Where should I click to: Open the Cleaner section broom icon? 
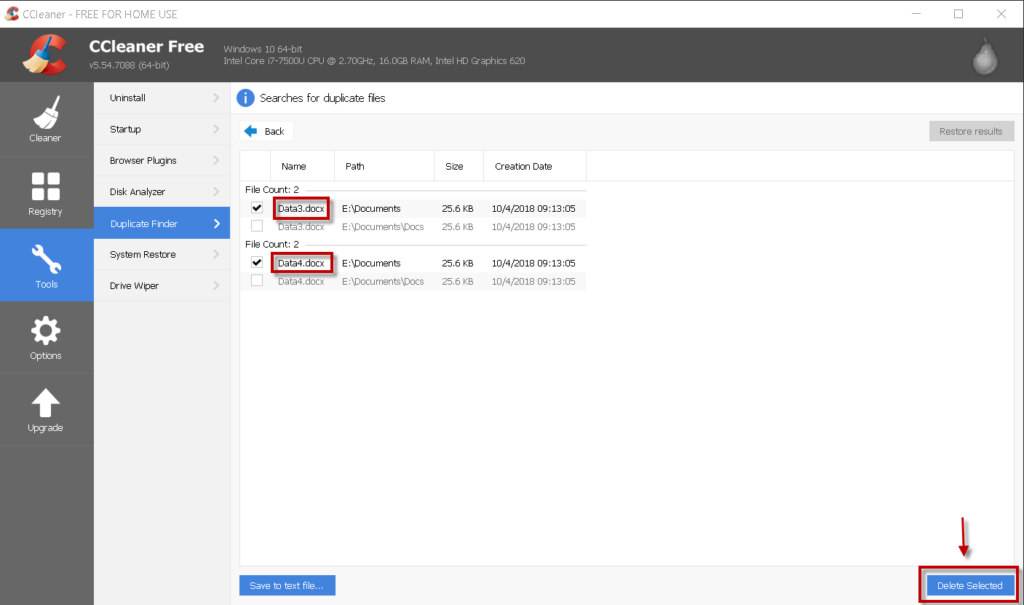coord(46,112)
